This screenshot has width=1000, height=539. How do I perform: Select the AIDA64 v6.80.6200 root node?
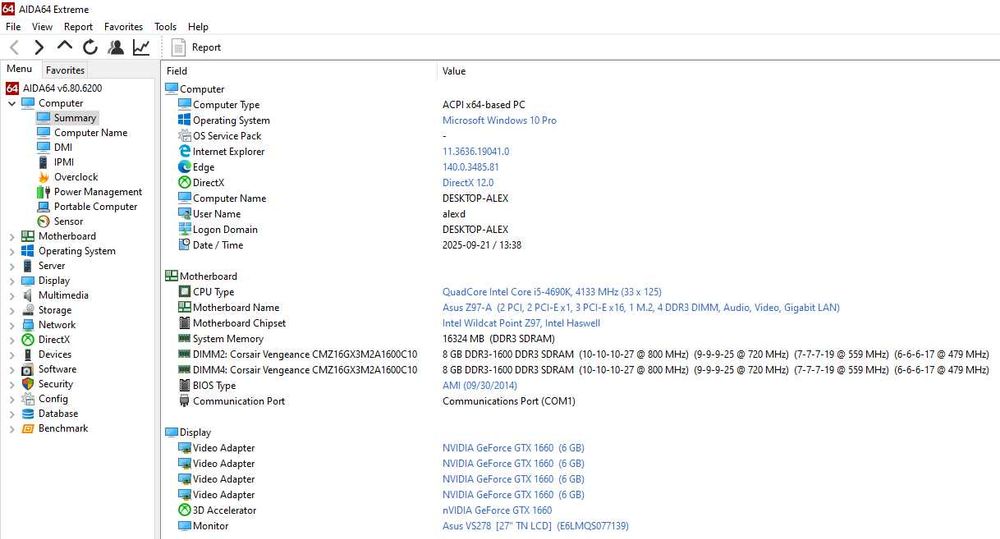(62, 88)
